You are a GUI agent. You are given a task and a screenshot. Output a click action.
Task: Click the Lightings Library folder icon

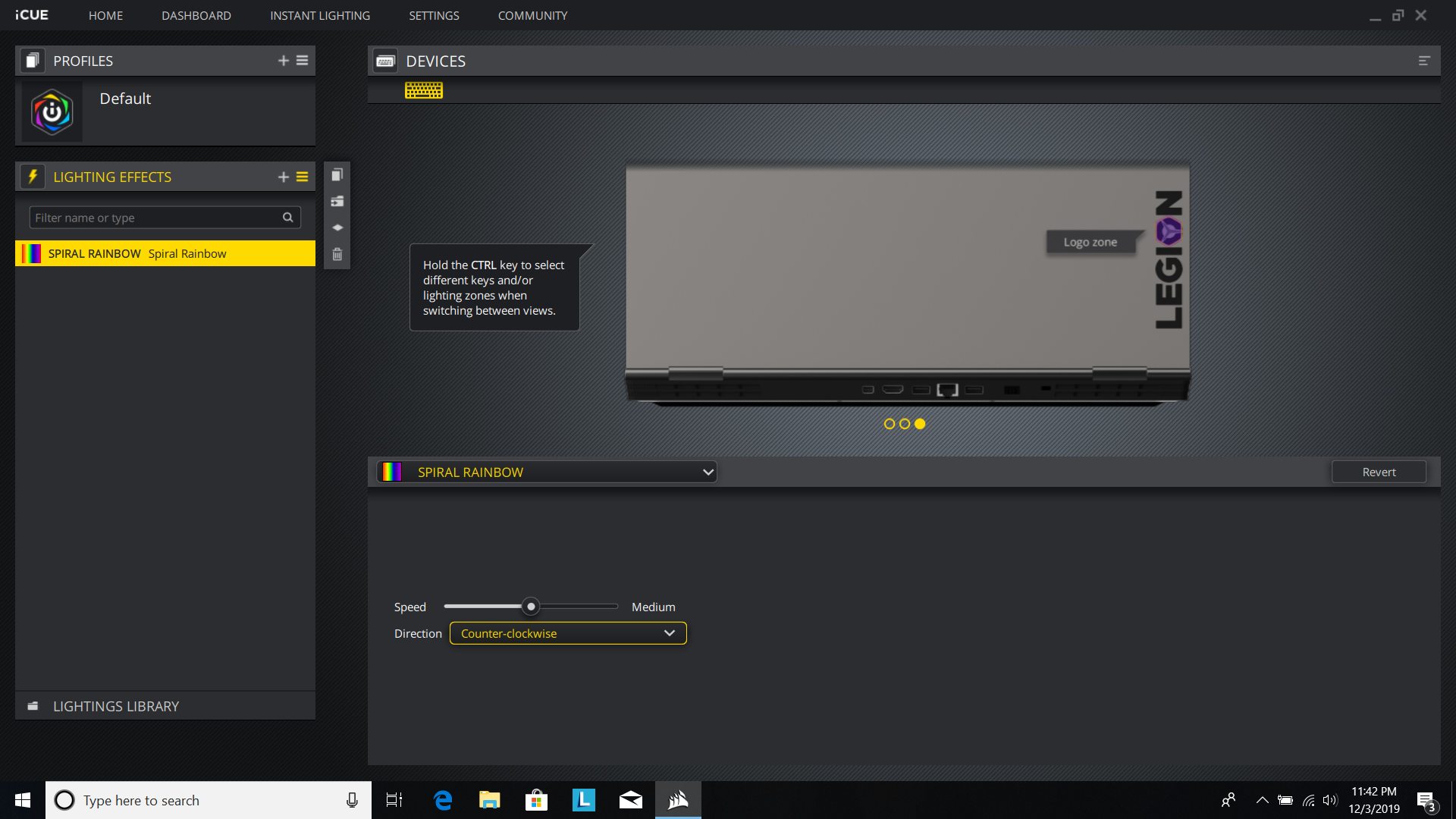point(33,706)
